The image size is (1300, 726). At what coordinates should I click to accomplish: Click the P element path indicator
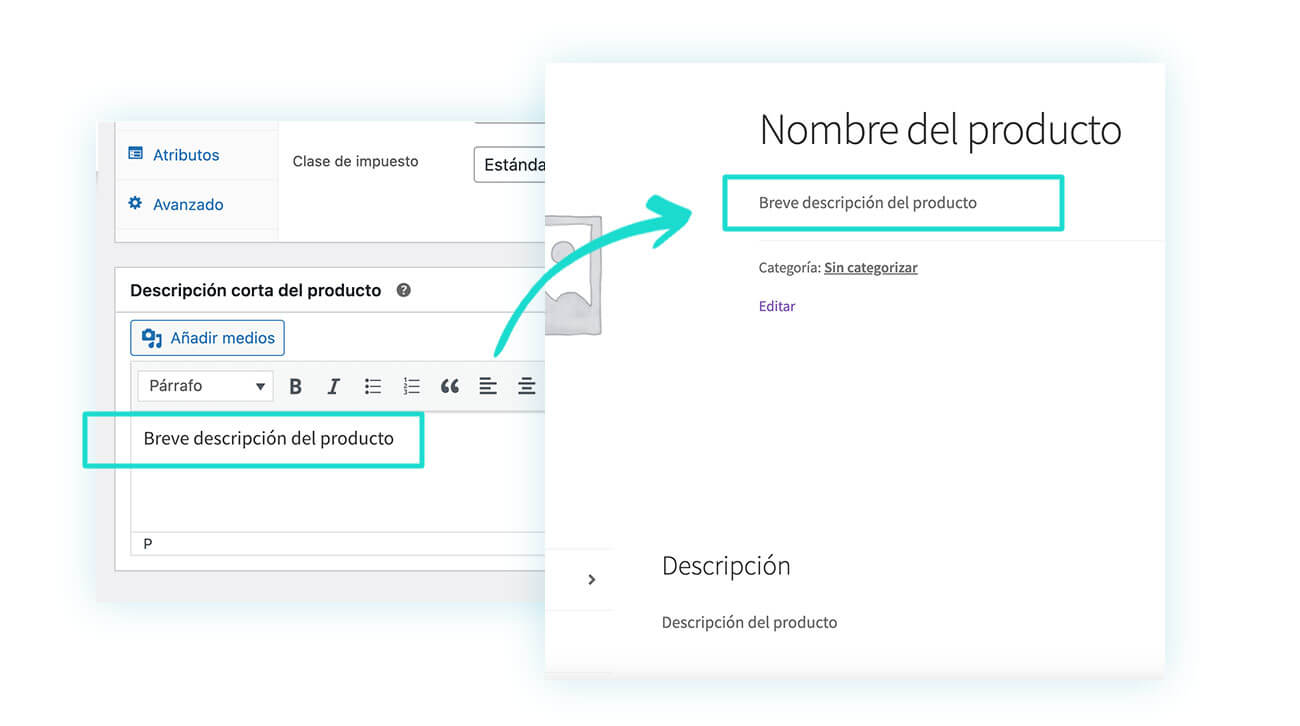pyautogui.click(x=148, y=544)
